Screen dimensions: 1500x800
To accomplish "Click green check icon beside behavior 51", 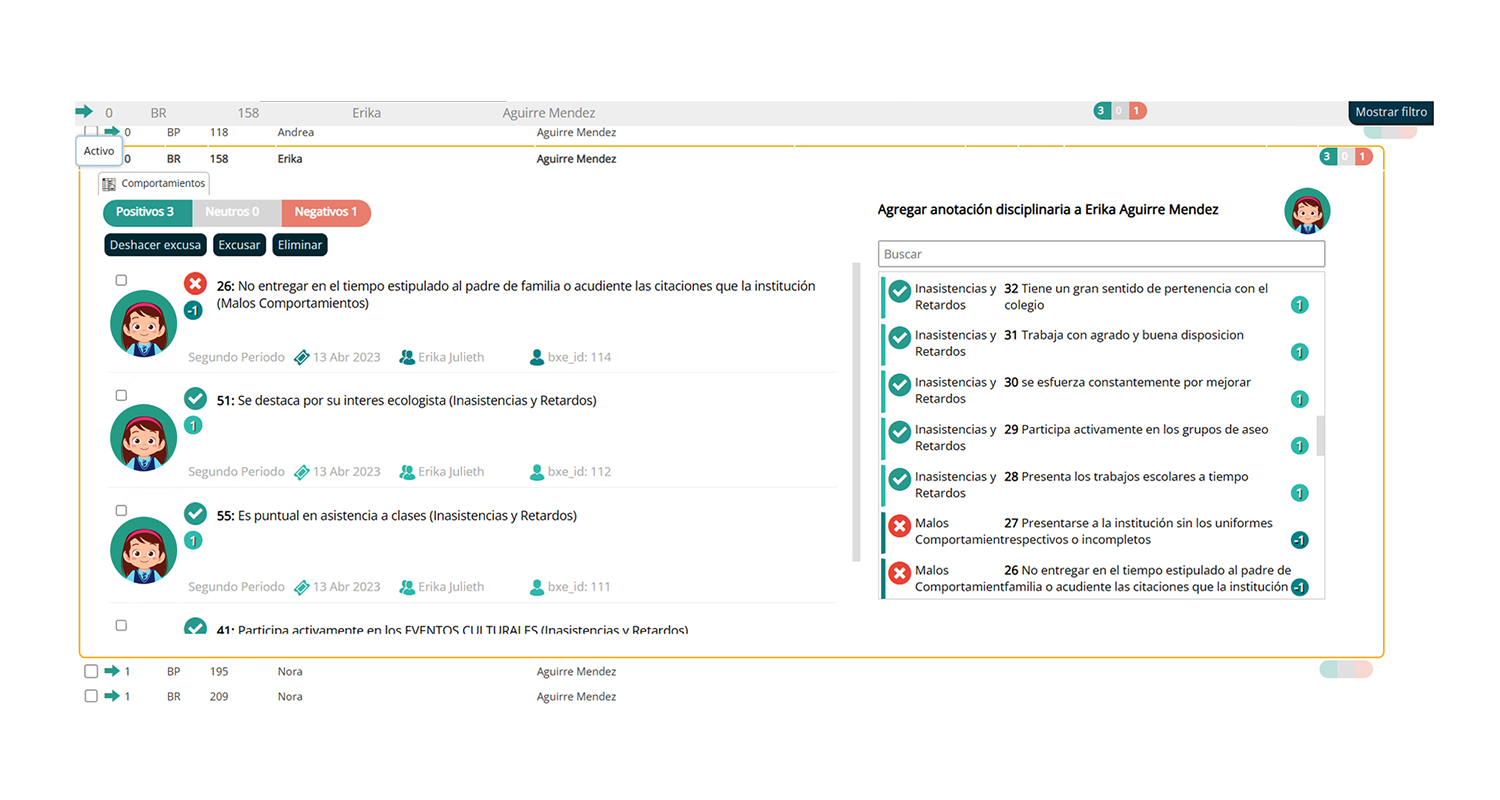I will (x=195, y=399).
